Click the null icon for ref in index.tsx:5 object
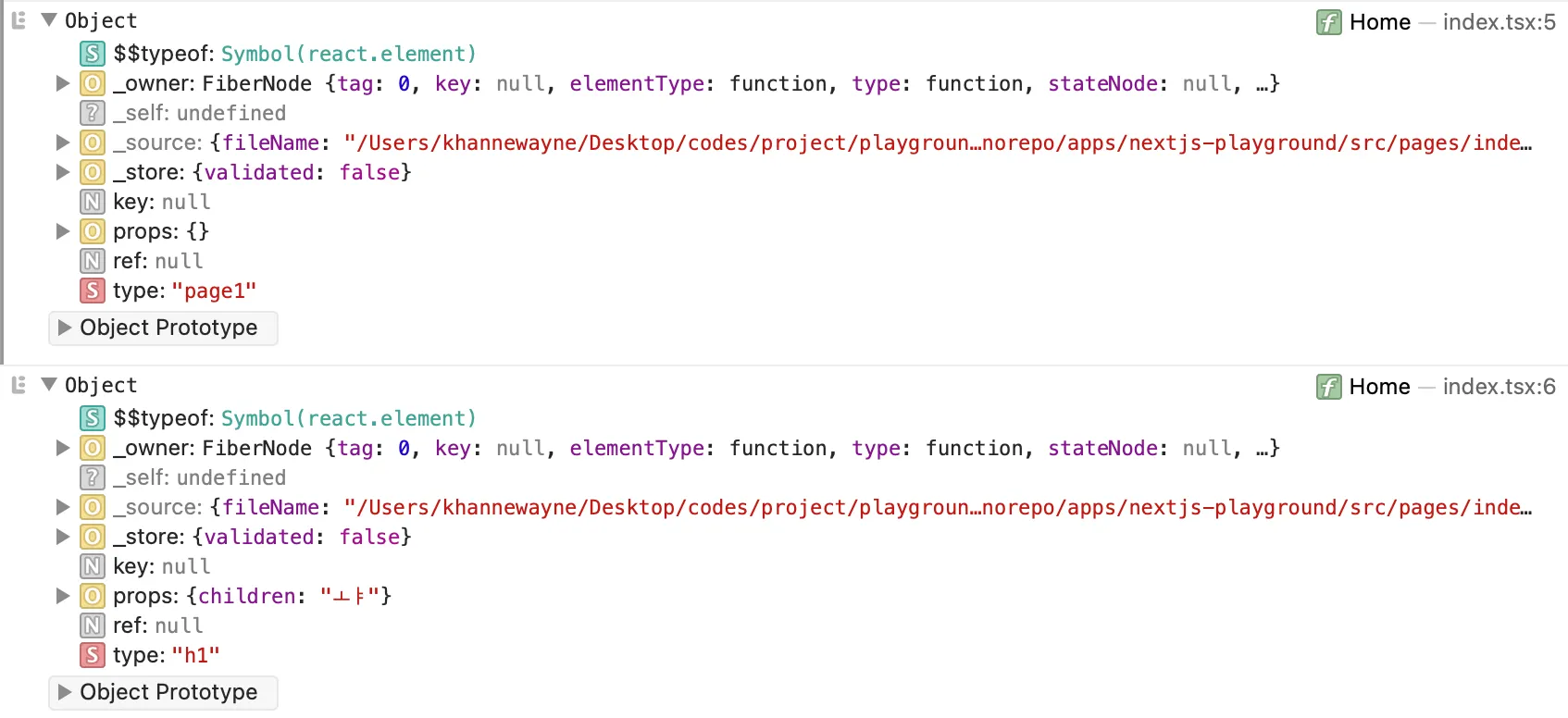The height and width of the screenshot is (718, 1568). 93,261
